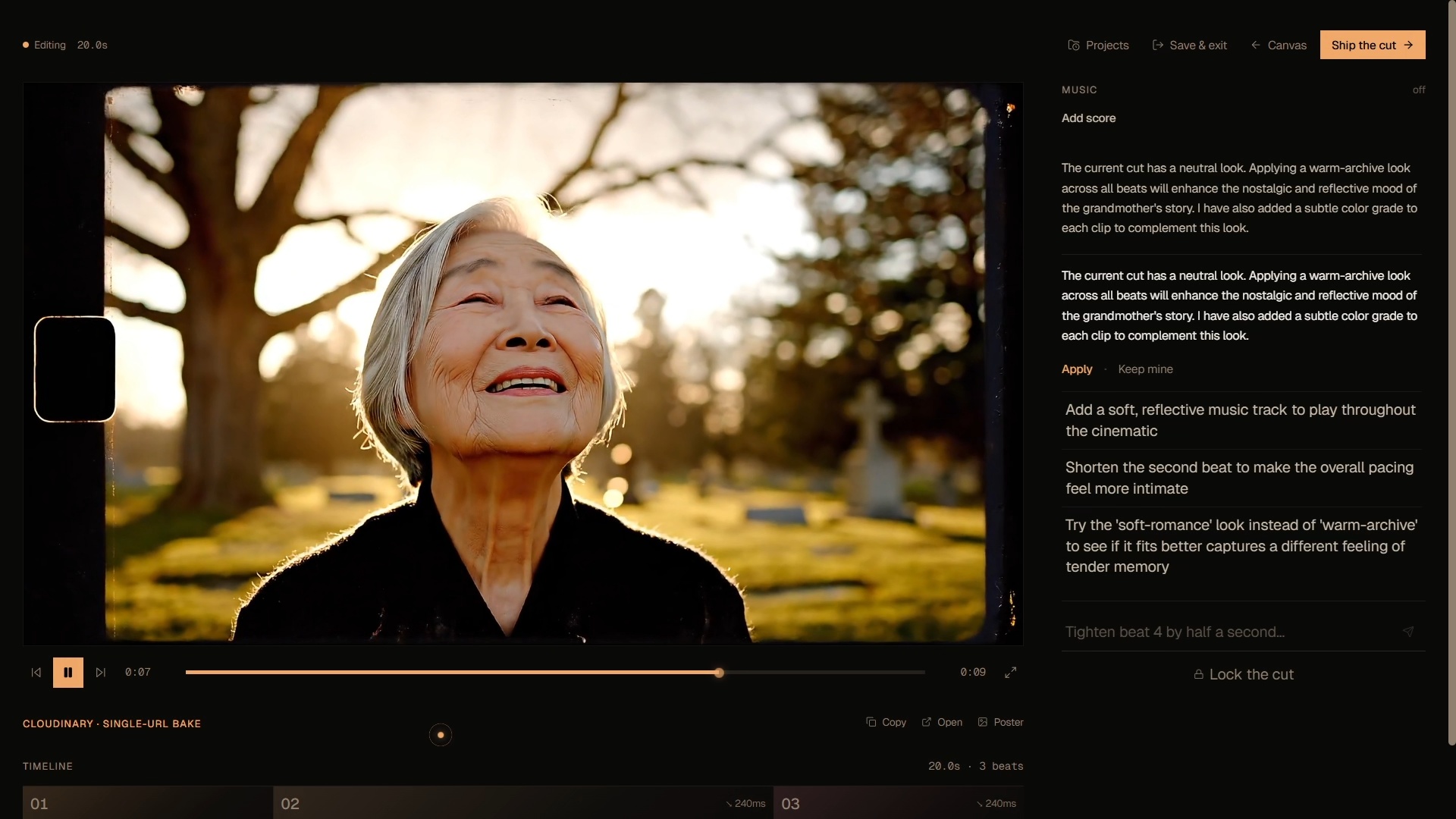
Task: Select the soft reflective music track suggestion
Action: (1241, 420)
